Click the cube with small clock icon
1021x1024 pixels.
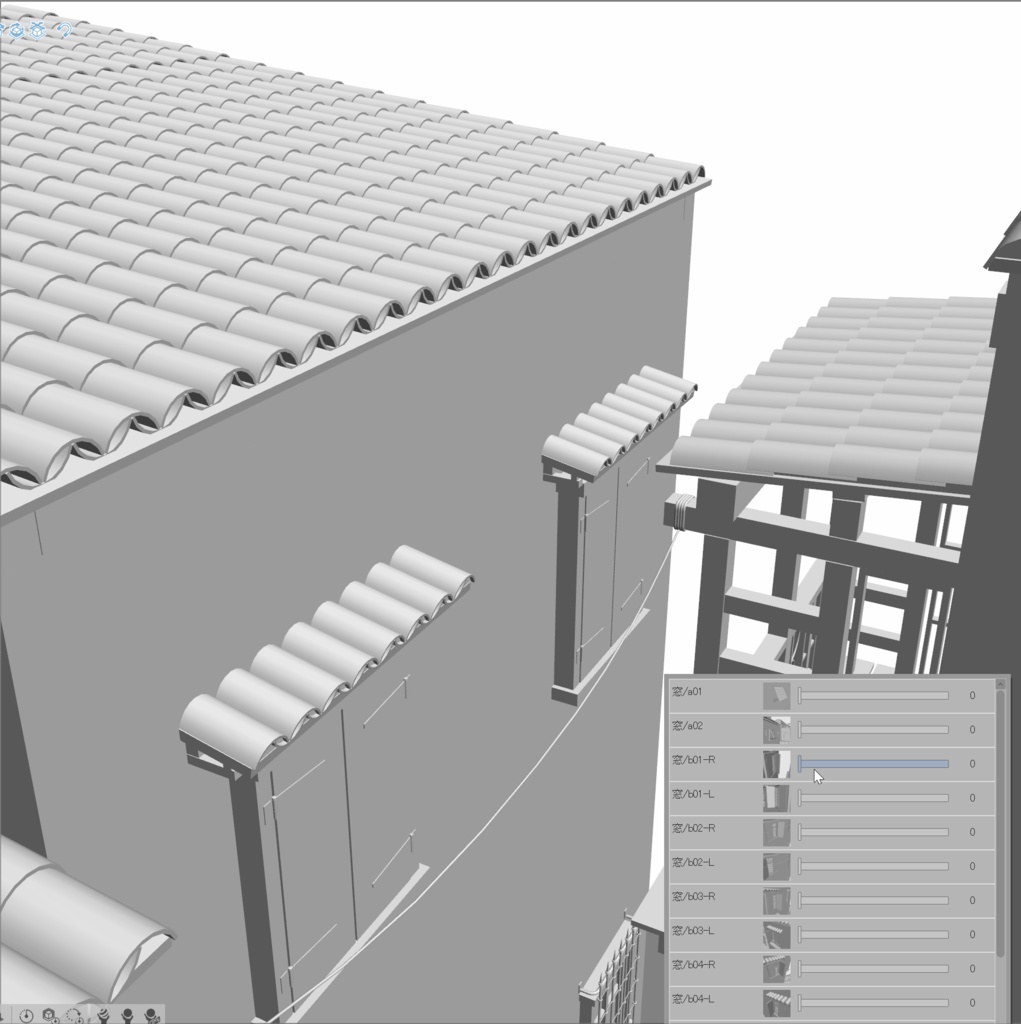pyautogui.click(x=51, y=1016)
